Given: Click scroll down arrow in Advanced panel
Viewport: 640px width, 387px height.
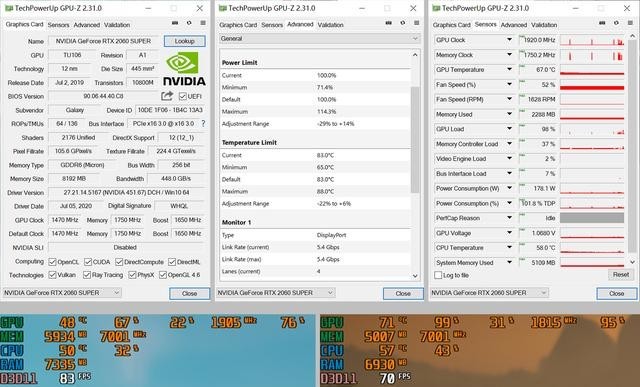Looking at the screenshot, I should pyautogui.click(x=415, y=276).
